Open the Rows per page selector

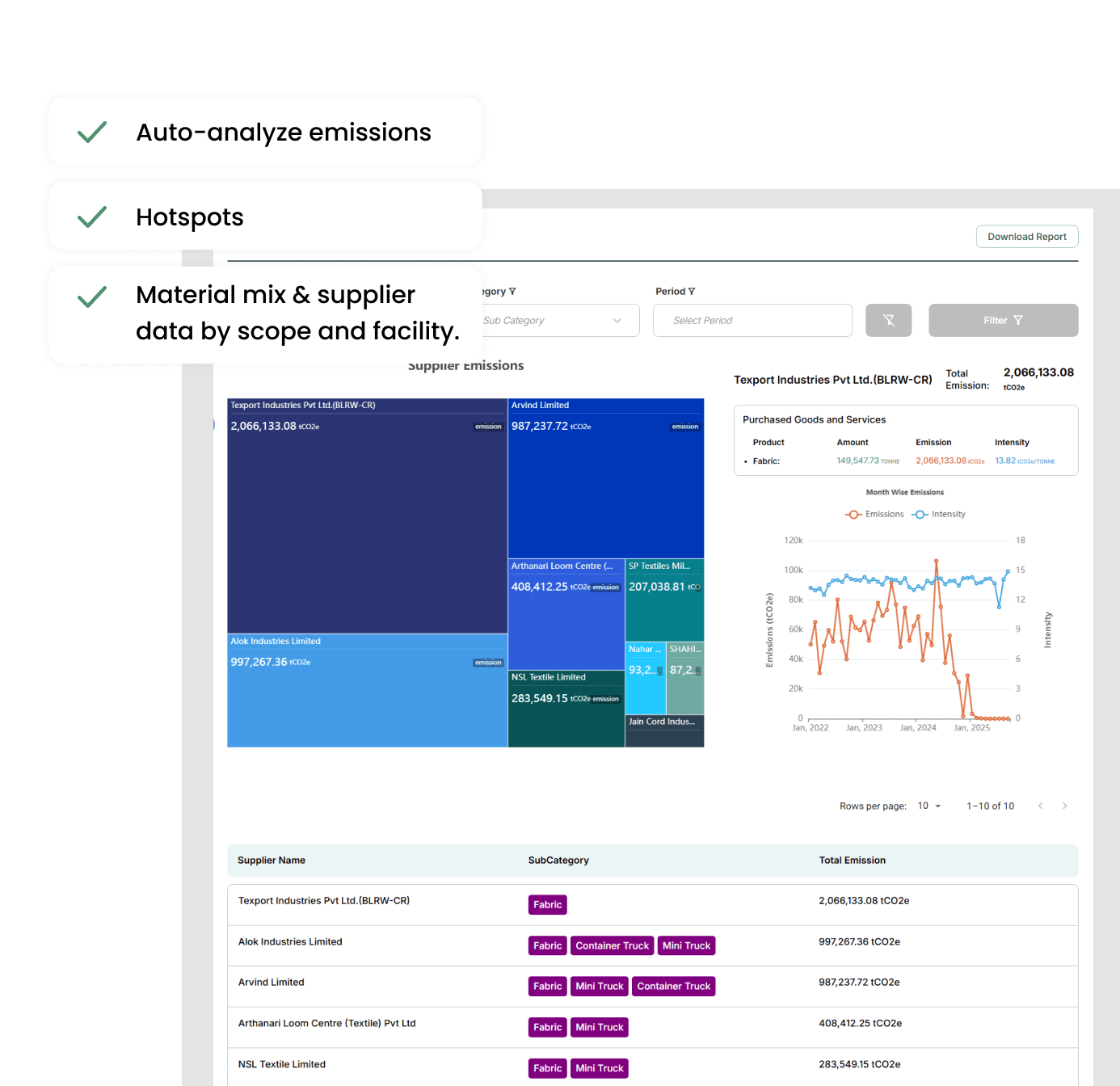coord(929,806)
